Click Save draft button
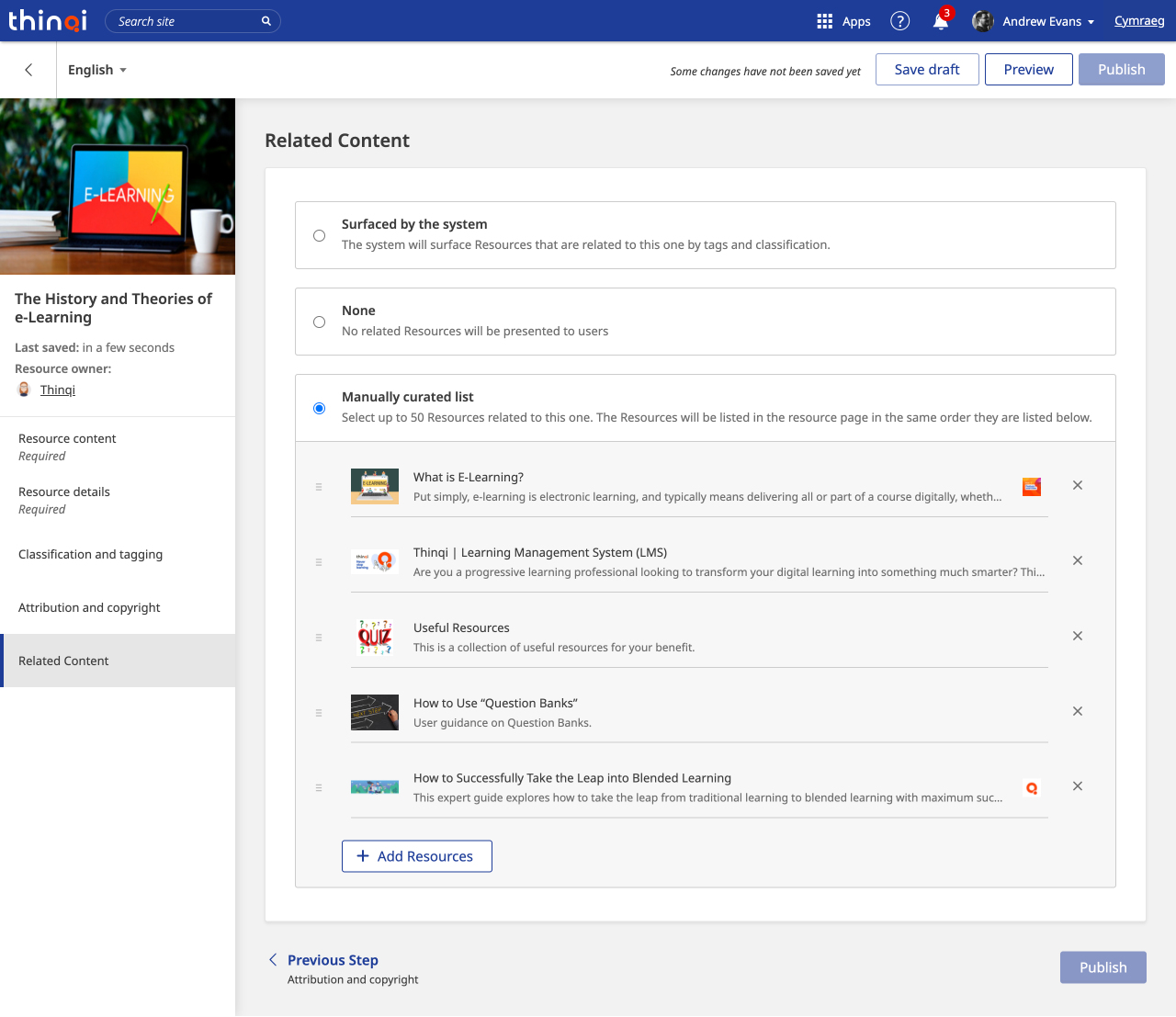Screen dimensions: 1176x1017 (927, 70)
